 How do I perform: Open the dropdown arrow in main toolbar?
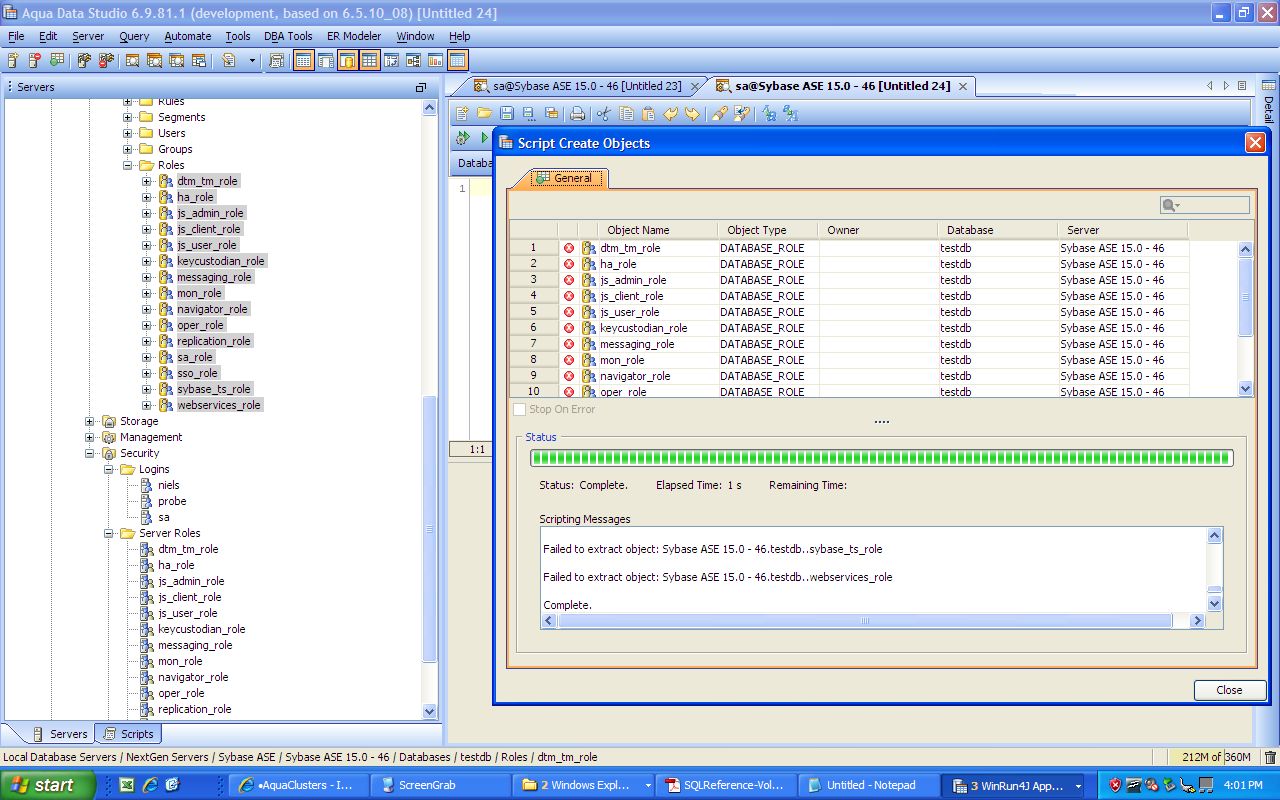coord(252,61)
